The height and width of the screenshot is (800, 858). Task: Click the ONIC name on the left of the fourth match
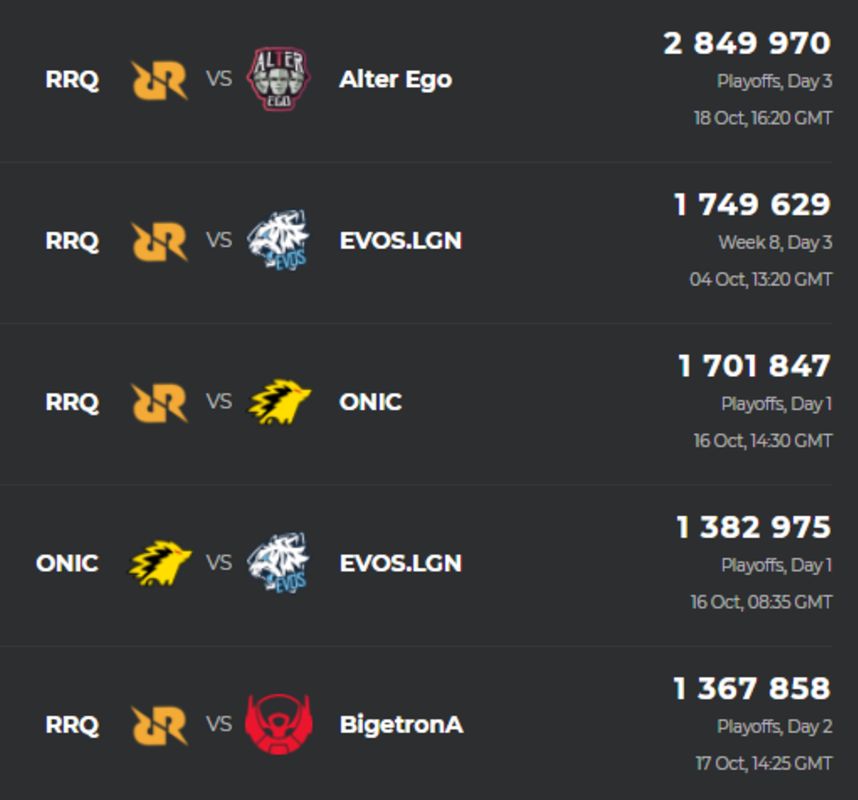(x=67, y=563)
